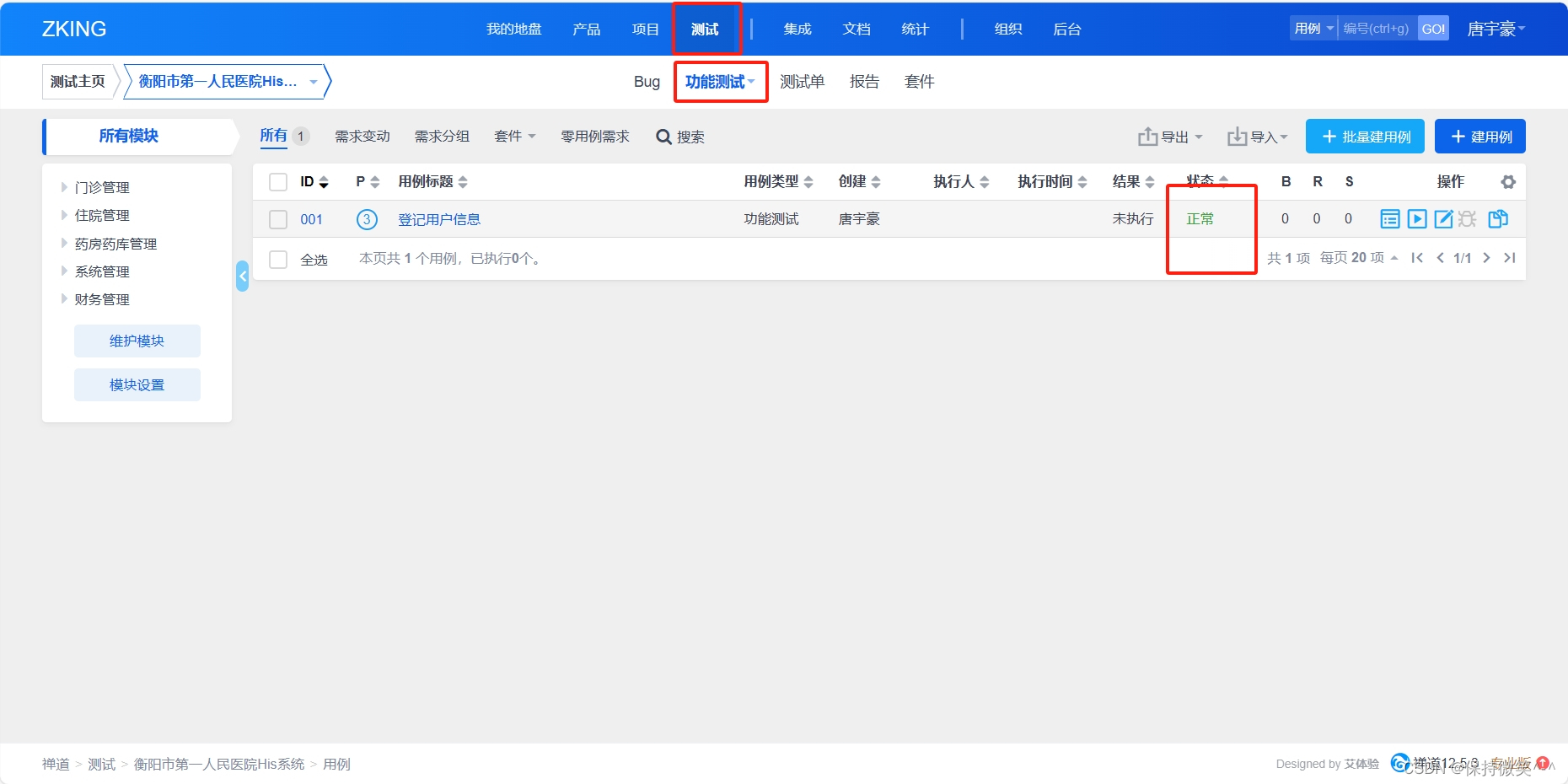Screen dimensions: 1568x784
Task: Sort by ID column
Action: [314, 182]
